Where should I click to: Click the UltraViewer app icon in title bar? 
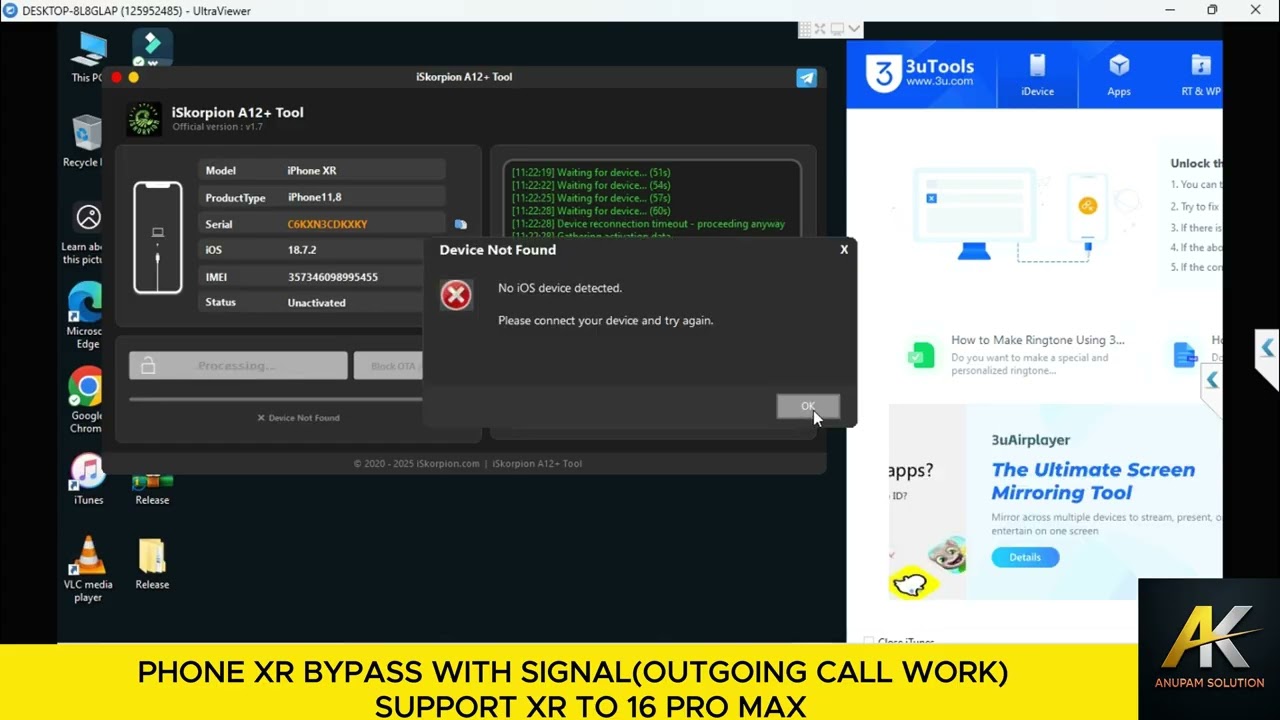pos(10,10)
